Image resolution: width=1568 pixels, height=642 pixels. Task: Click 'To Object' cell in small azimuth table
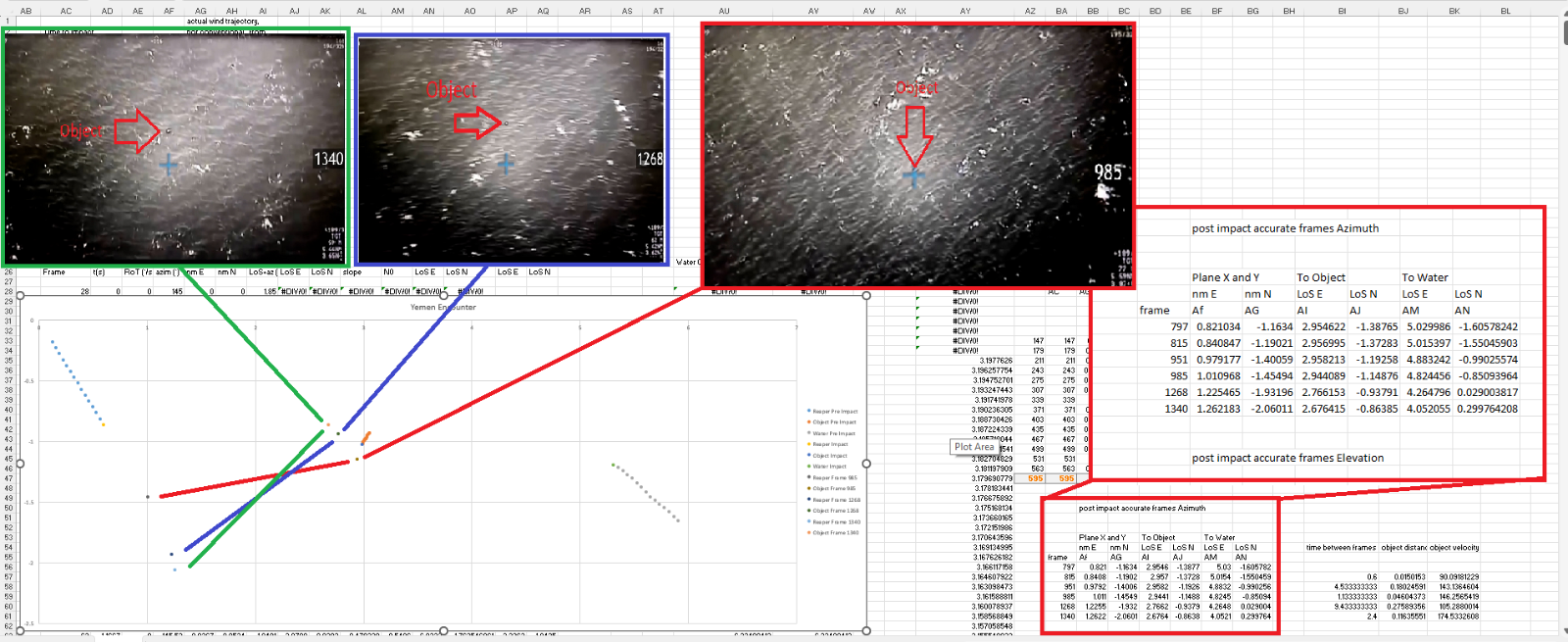pos(1158,538)
